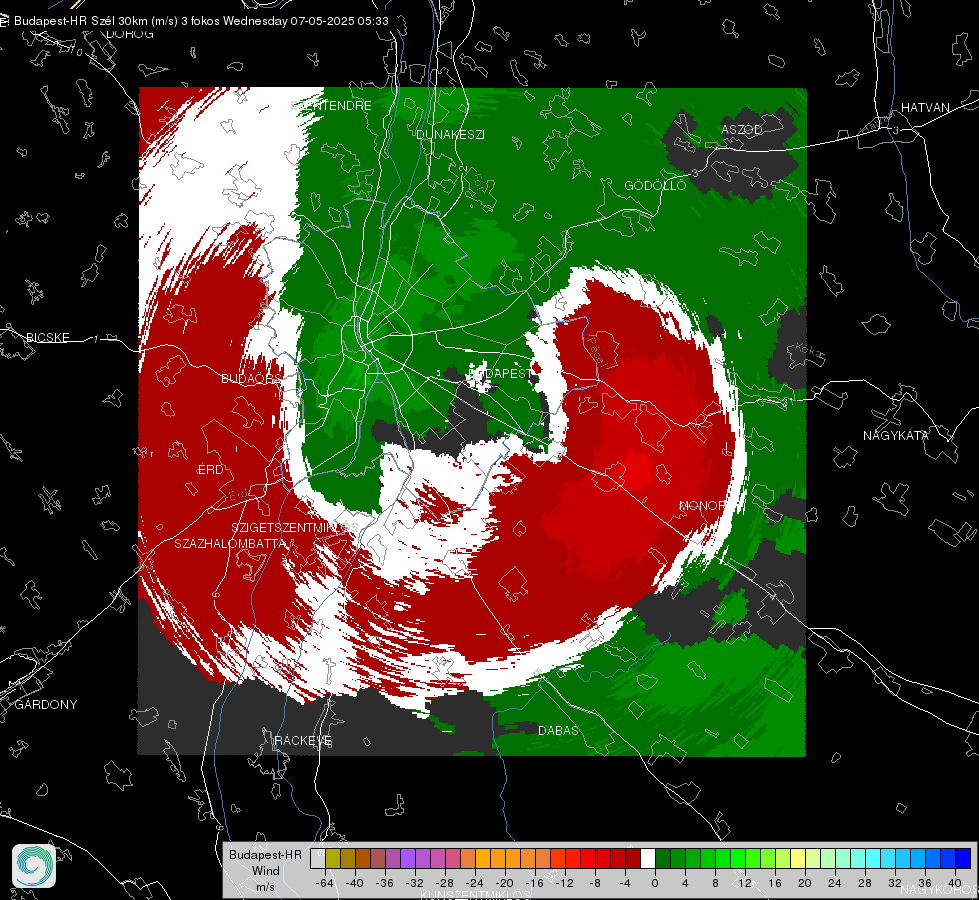Click the 20 legend scale label
The width and height of the screenshot is (979, 900).
coord(805,883)
